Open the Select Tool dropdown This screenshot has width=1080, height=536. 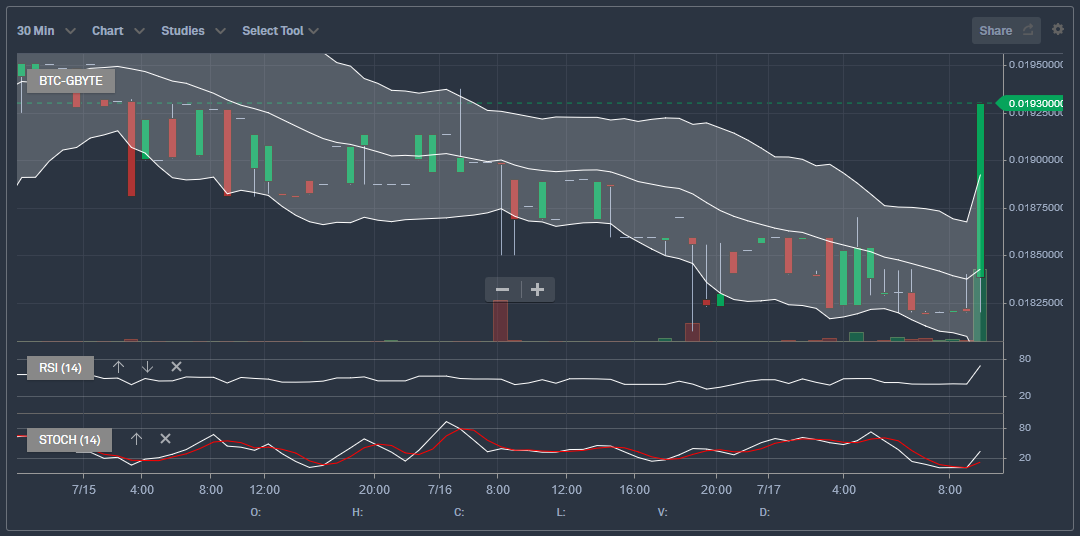280,31
